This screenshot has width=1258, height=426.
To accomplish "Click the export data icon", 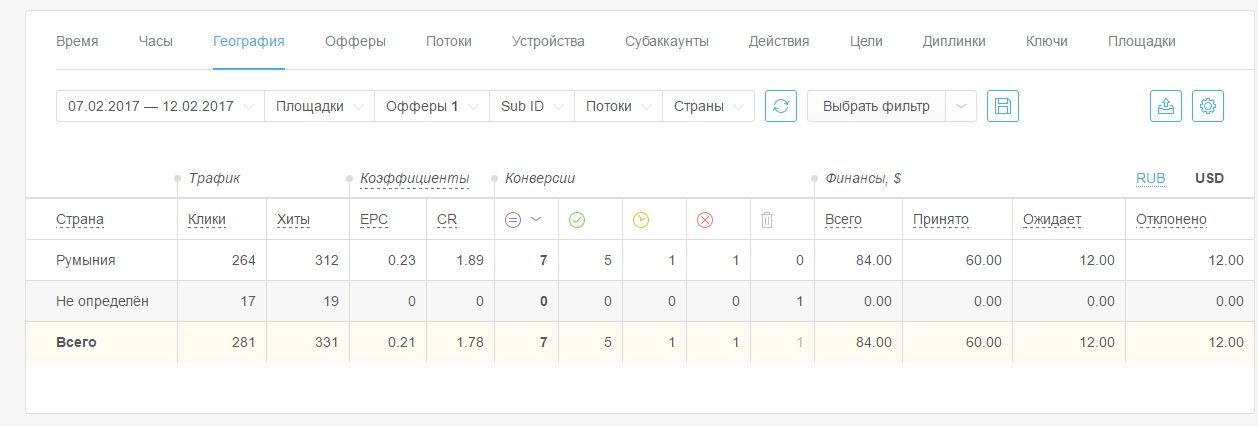I will coord(1167,106).
